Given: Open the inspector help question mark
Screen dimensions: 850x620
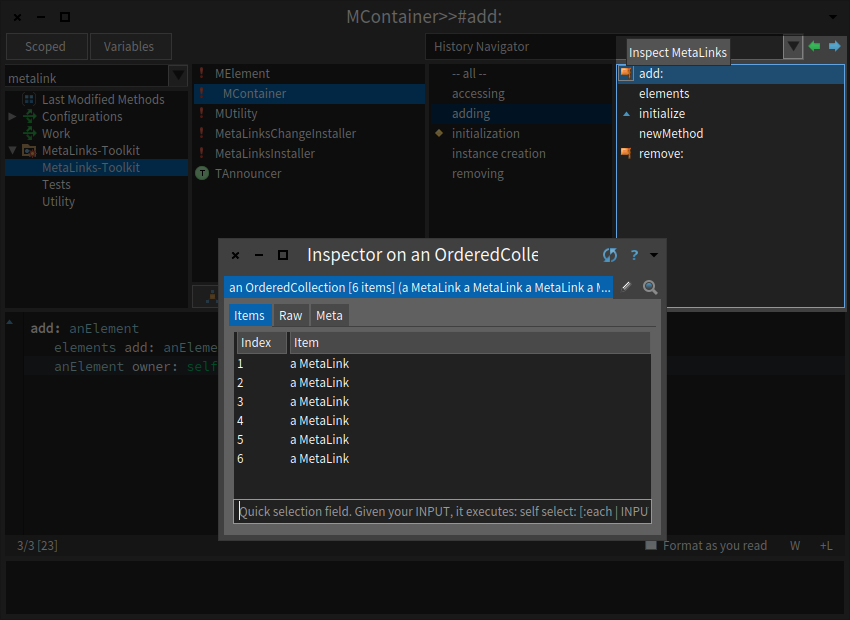Looking at the screenshot, I should (634, 255).
